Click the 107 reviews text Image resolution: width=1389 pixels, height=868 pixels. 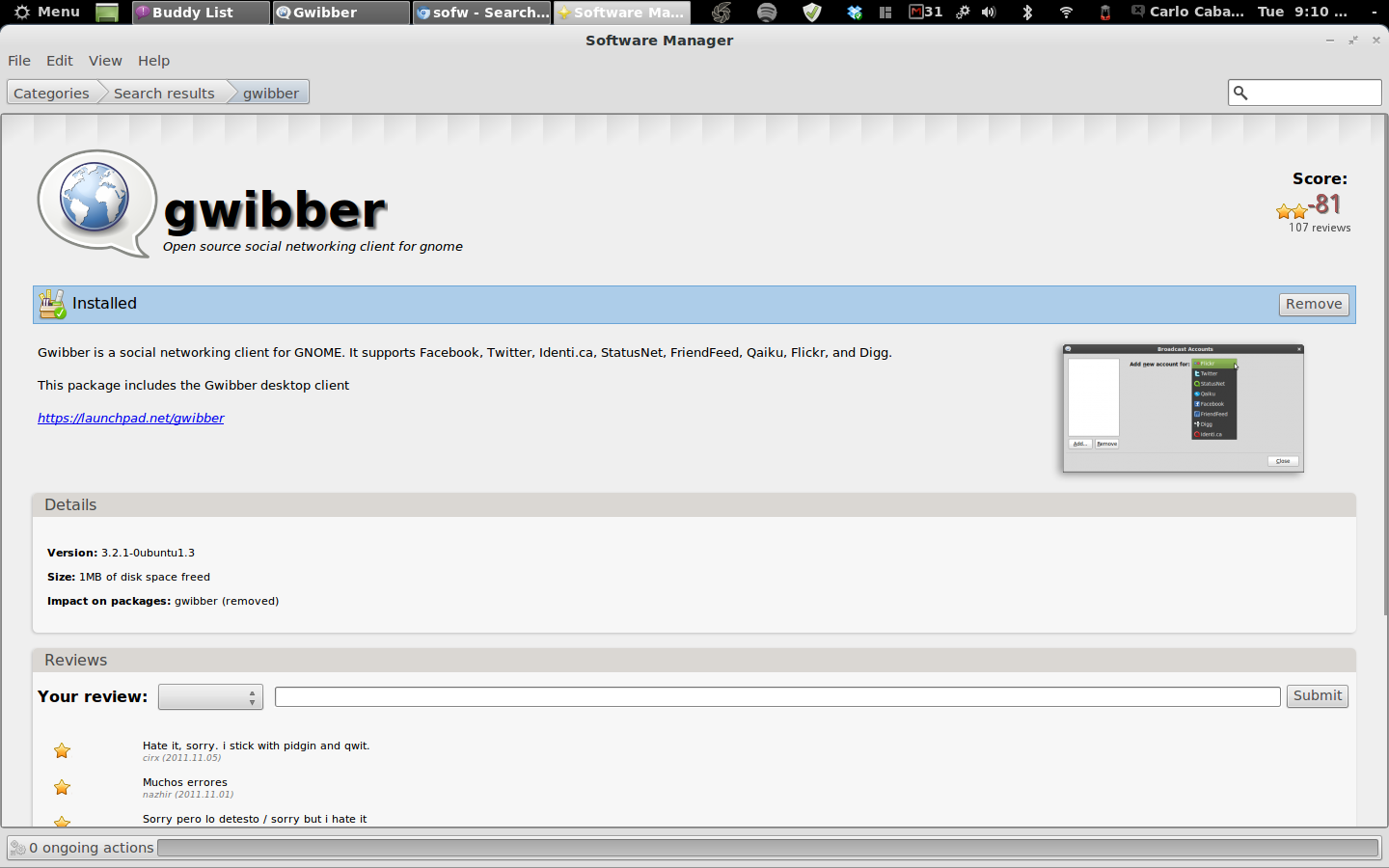point(1320,228)
